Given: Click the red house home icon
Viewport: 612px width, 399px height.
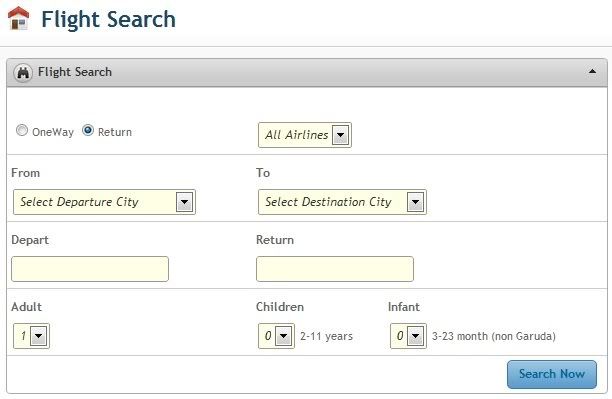Looking at the screenshot, I should (18, 18).
